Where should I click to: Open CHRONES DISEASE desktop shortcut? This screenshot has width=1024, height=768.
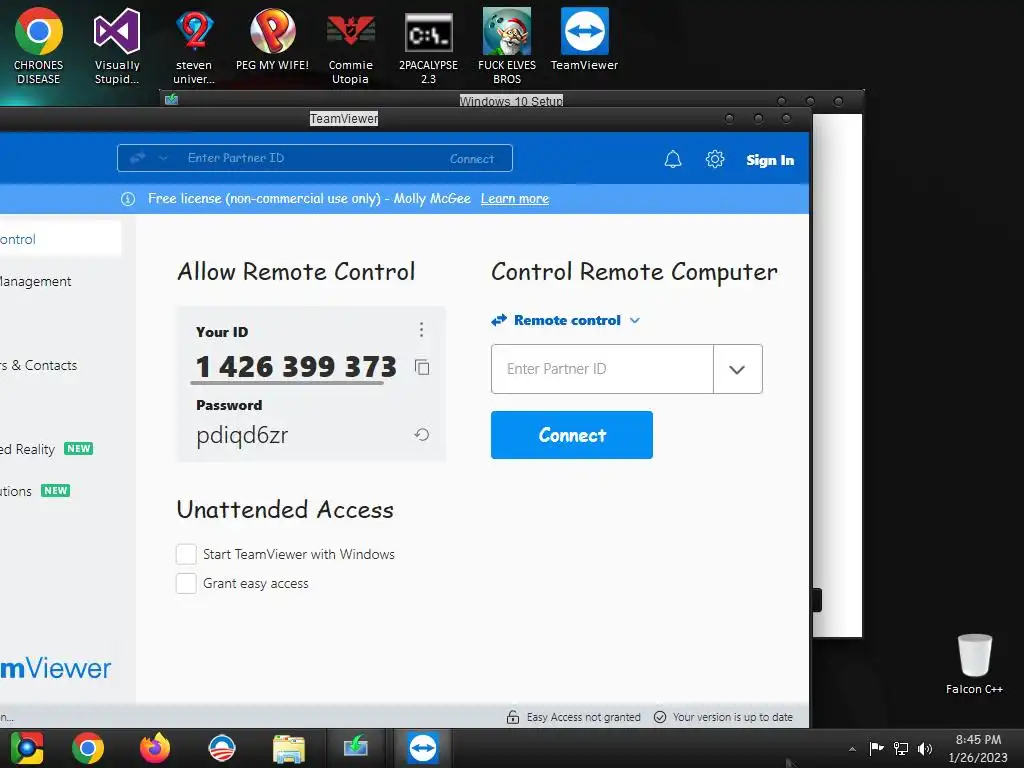(39, 46)
